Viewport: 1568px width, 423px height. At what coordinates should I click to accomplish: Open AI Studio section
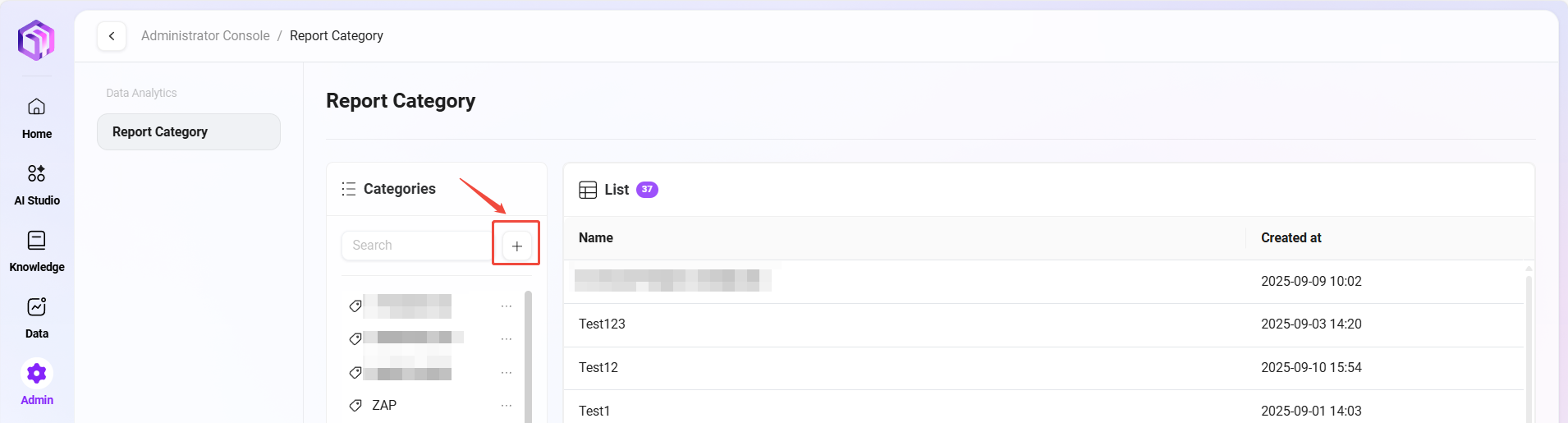coord(37,184)
